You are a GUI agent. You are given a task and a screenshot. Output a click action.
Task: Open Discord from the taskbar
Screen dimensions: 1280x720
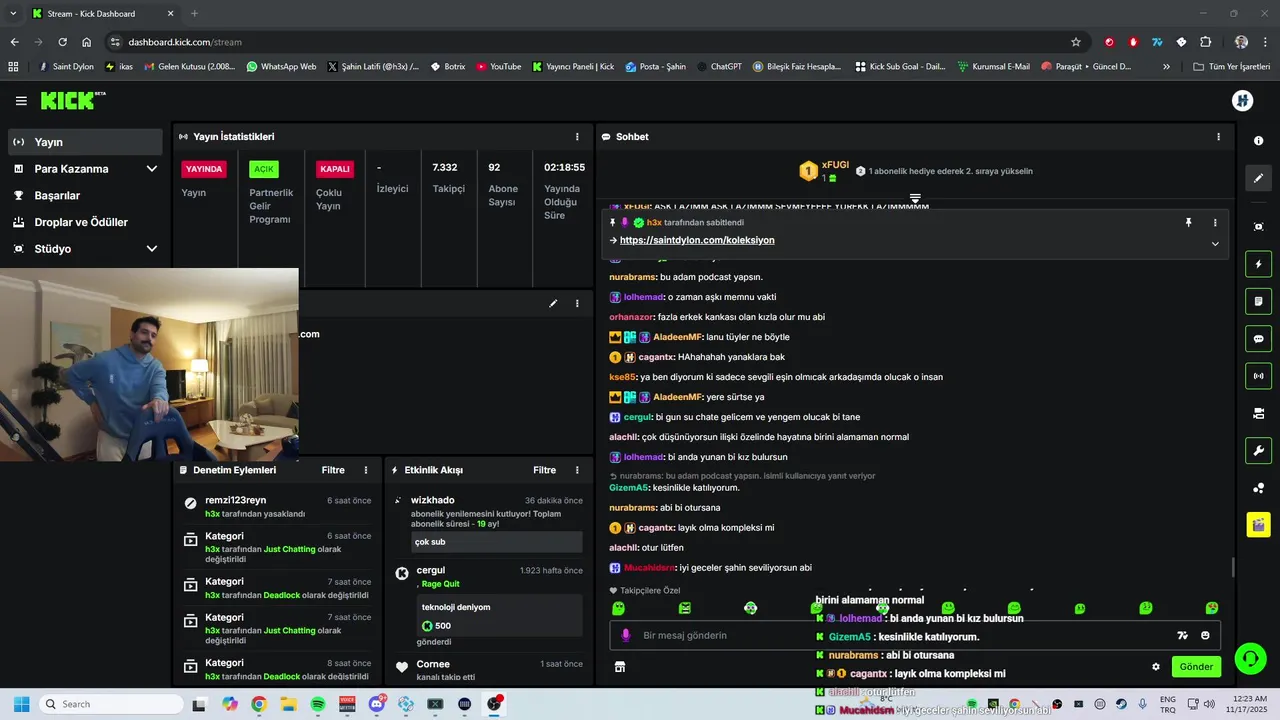coord(377,704)
